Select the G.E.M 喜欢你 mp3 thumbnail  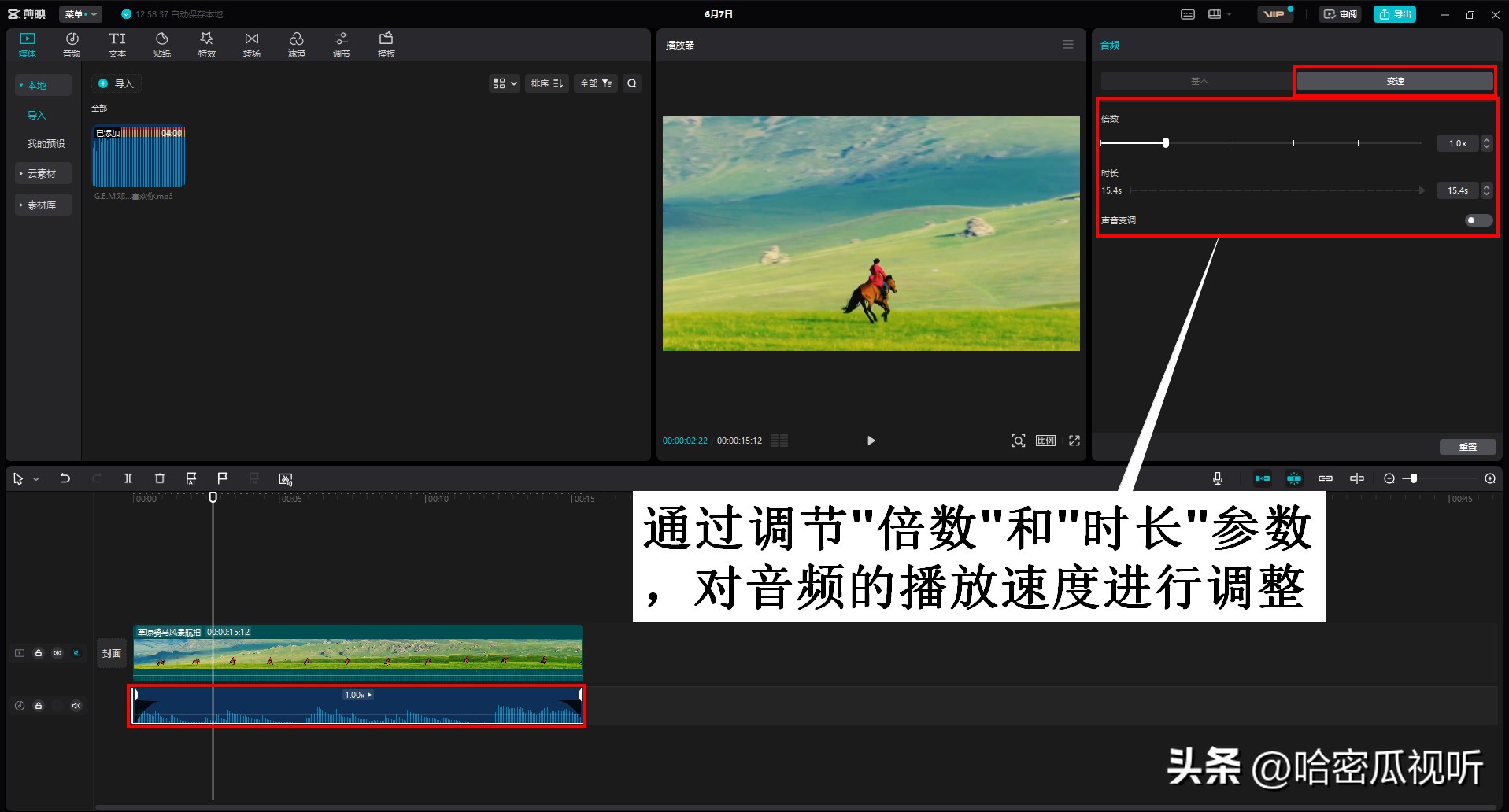[139, 157]
